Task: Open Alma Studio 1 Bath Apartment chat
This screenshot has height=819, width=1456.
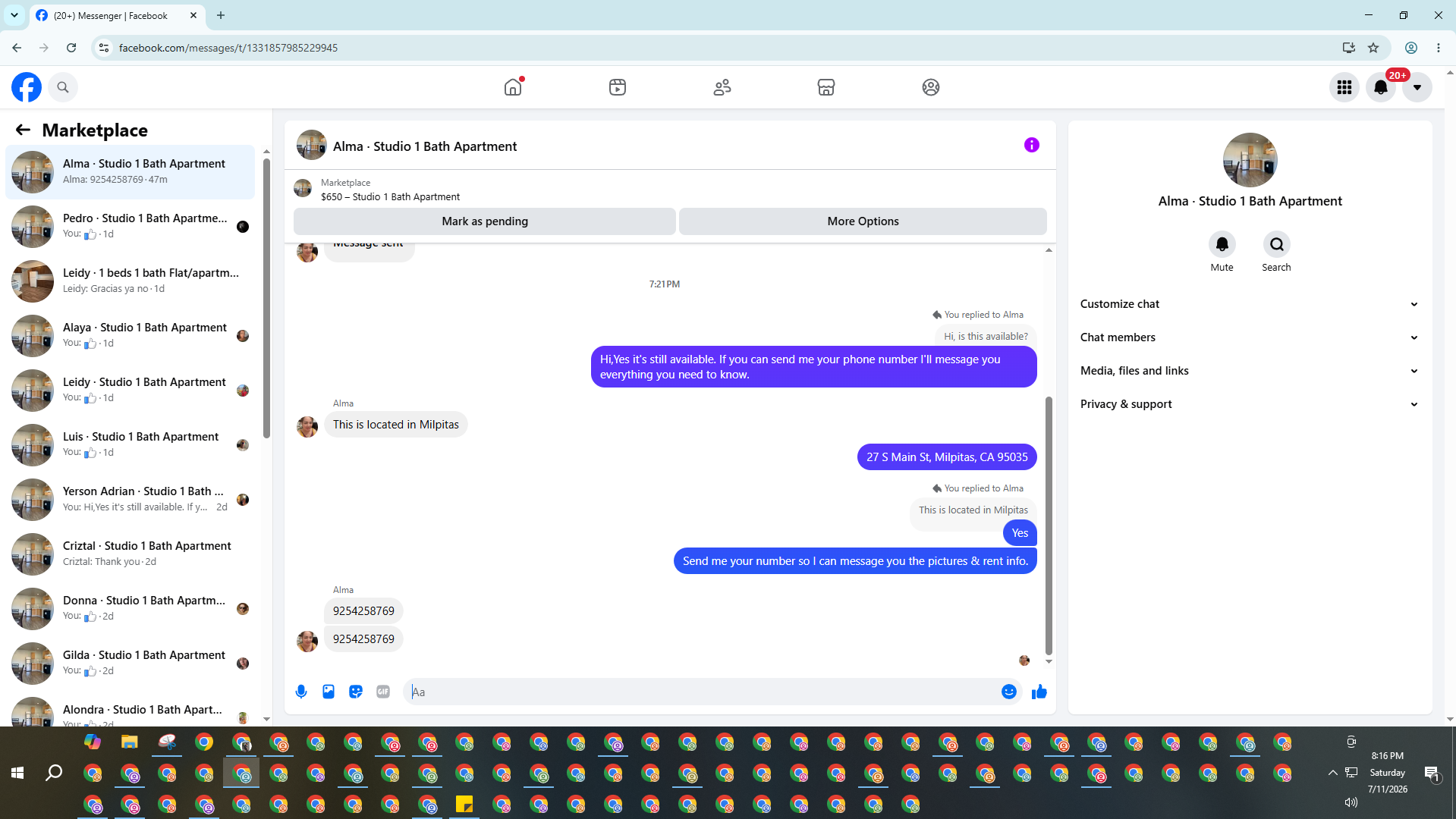Action: (131, 172)
